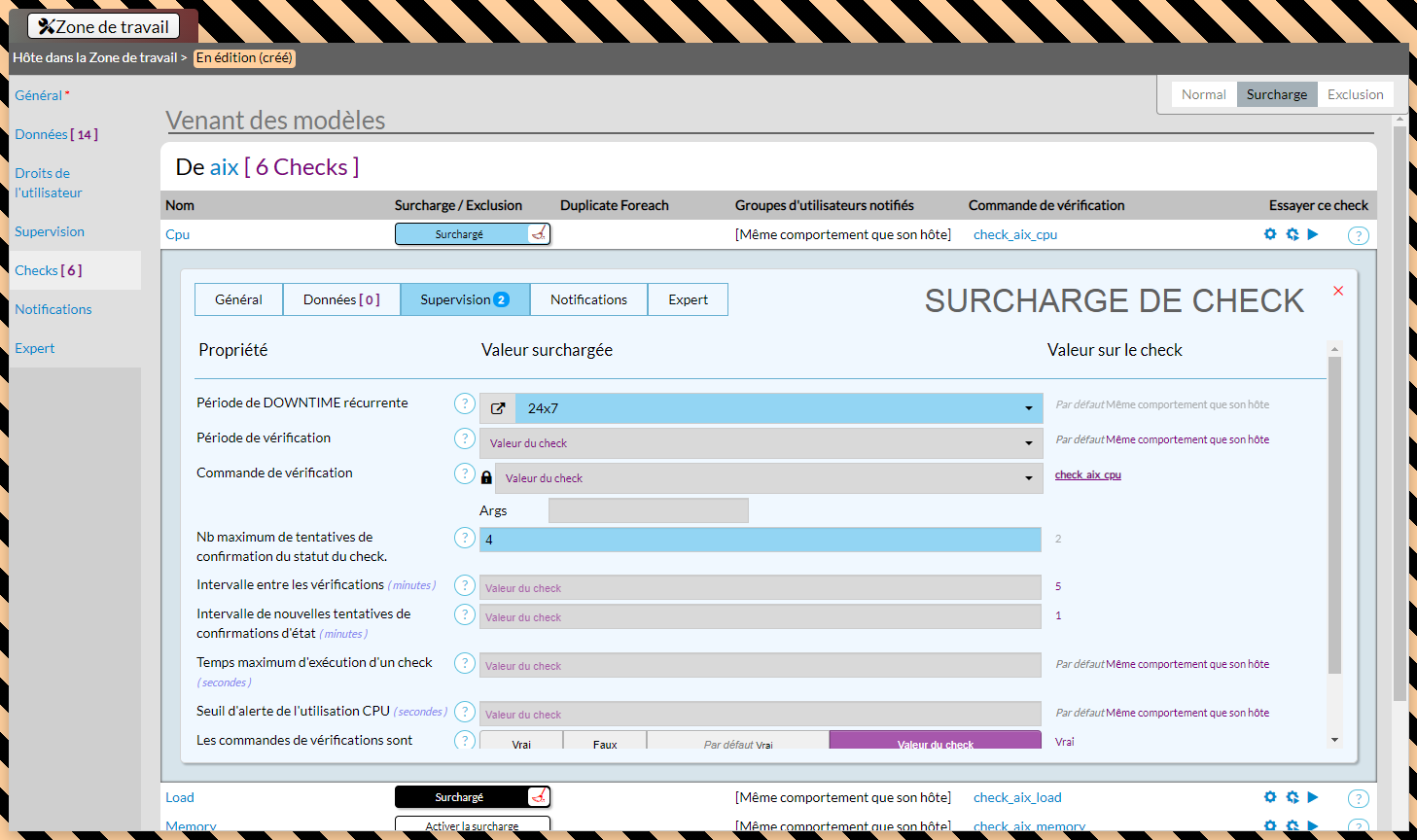Click the play icon on the Cpu row

1313,234
